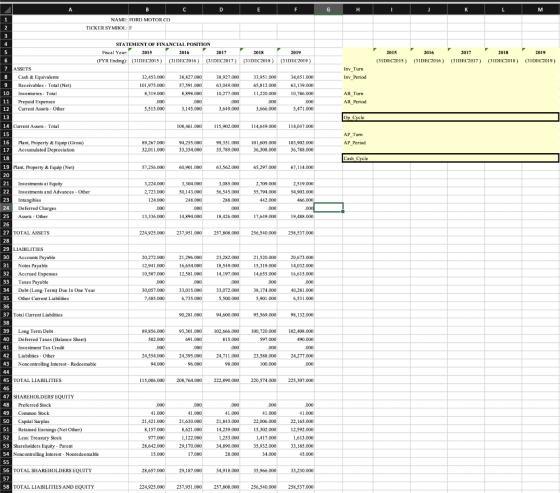Select row 58 header
The image size is (560, 493).
[6, 487]
